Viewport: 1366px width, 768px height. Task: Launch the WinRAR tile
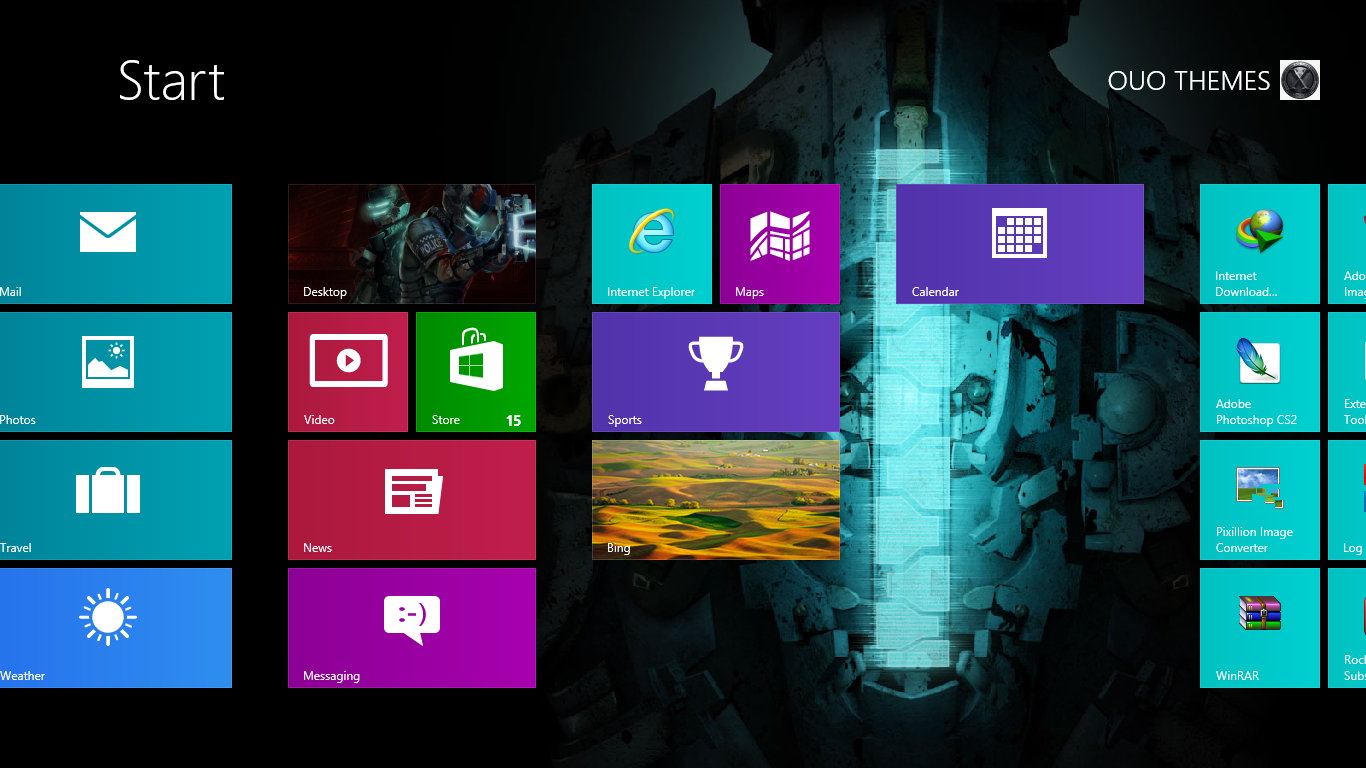tap(1260, 628)
